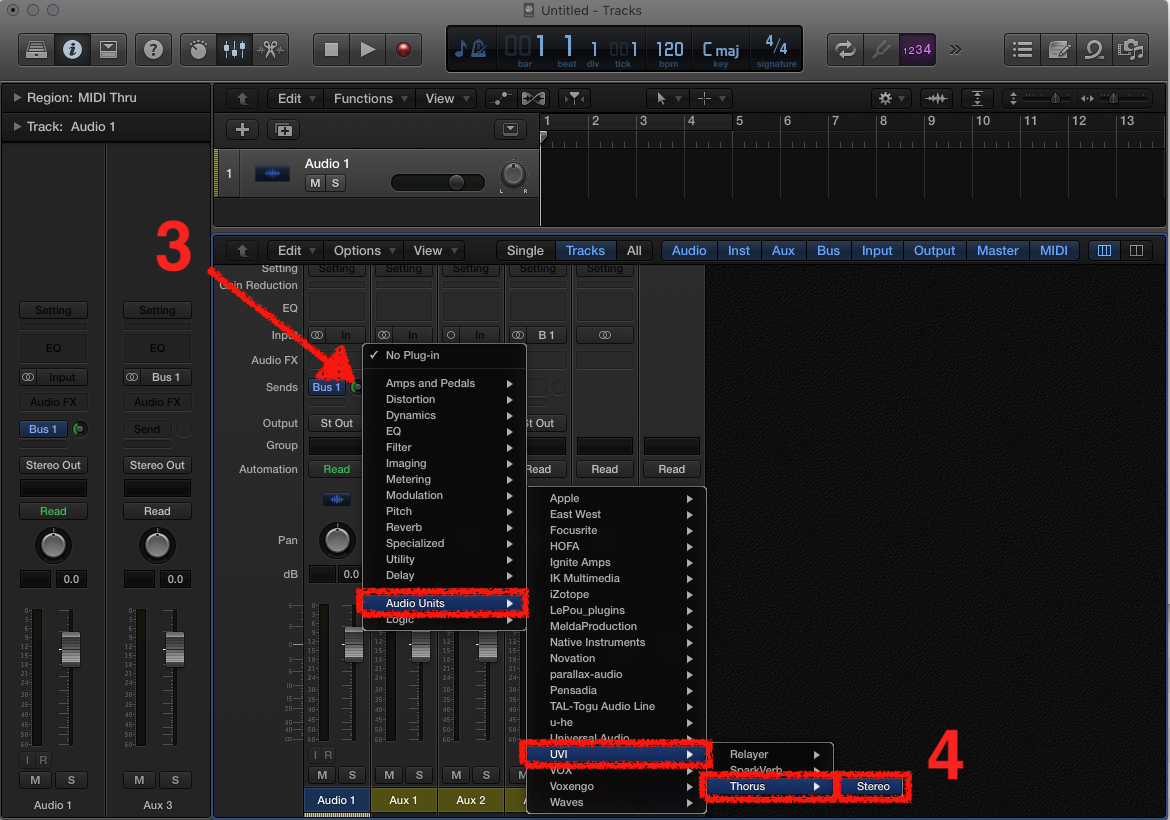Screen dimensions: 1170x820
Task: Switch mixer view to Single
Action: click(x=525, y=251)
